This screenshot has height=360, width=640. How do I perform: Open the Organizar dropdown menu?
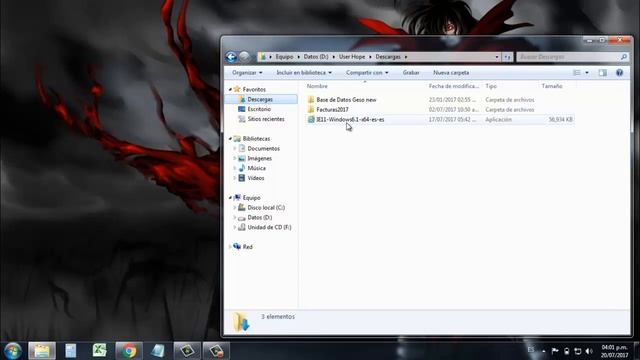[247, 73]
